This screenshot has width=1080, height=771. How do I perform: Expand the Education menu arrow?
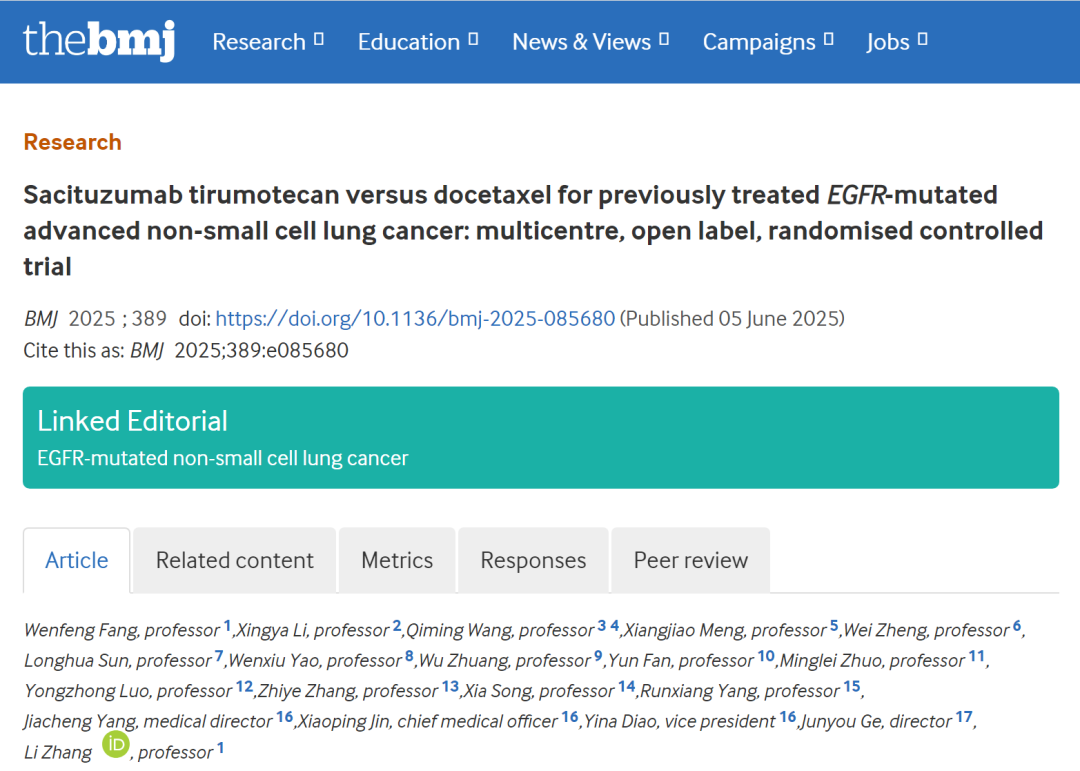pyautogui.click(x=473, y=40)
